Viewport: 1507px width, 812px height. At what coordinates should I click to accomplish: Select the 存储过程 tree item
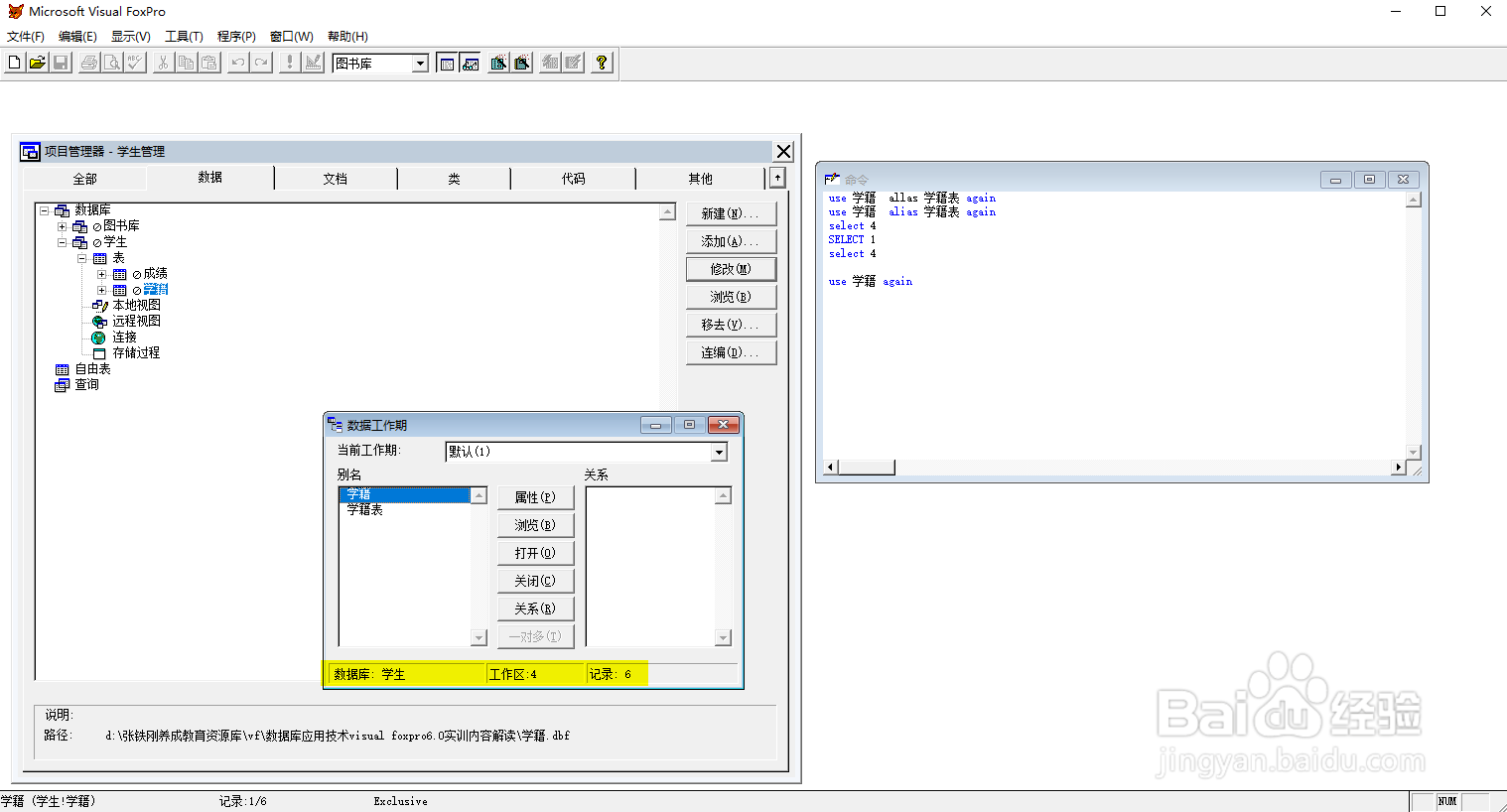tap(136, 353)
